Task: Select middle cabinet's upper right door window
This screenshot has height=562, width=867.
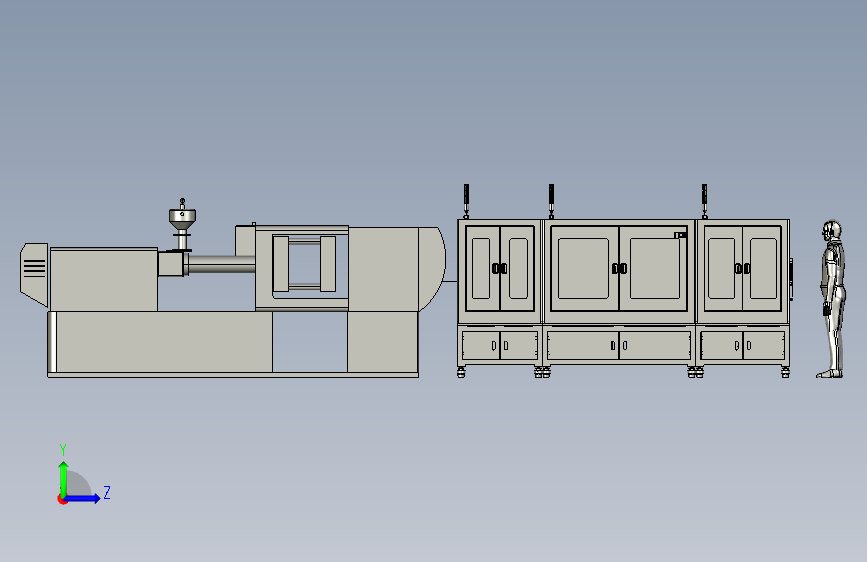Action: pos(655,268)
